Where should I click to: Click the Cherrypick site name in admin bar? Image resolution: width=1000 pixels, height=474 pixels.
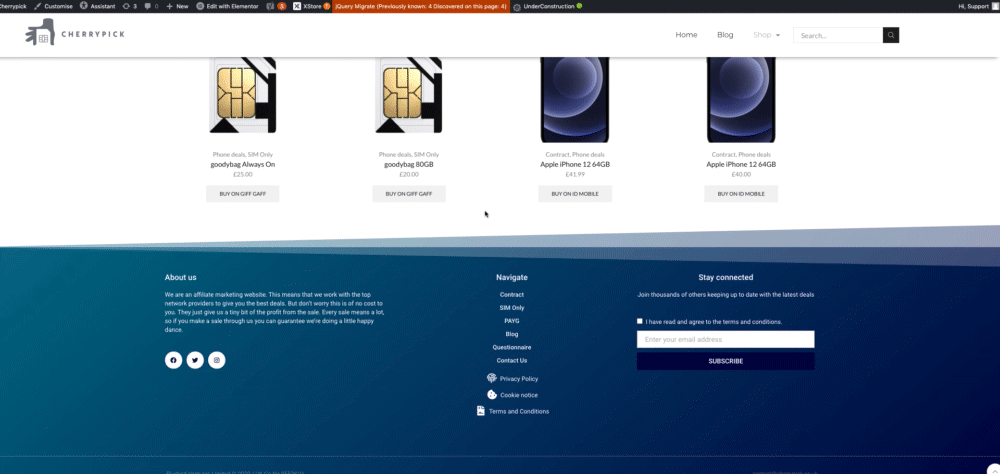(13, 6)
